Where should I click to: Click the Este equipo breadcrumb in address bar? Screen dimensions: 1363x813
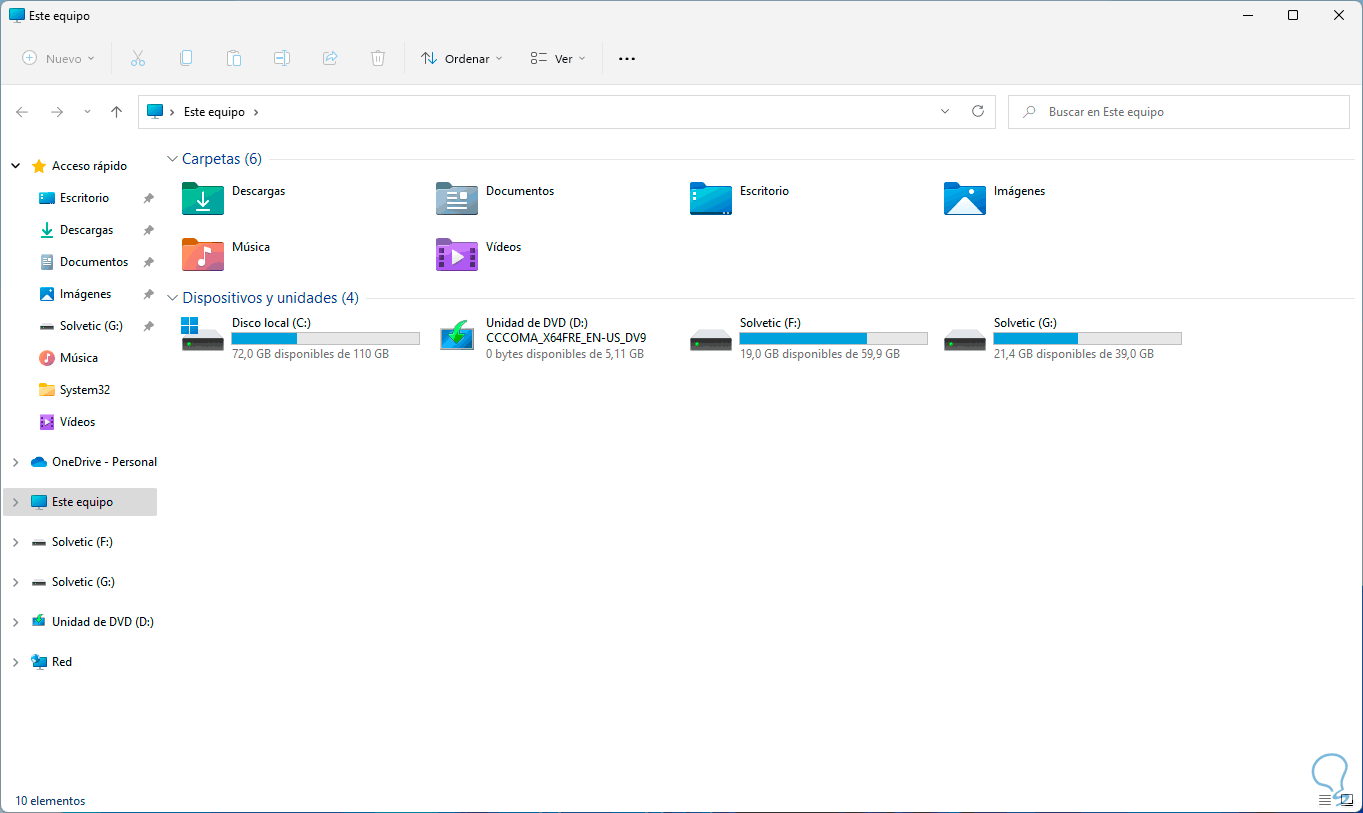tap(214, 112)
